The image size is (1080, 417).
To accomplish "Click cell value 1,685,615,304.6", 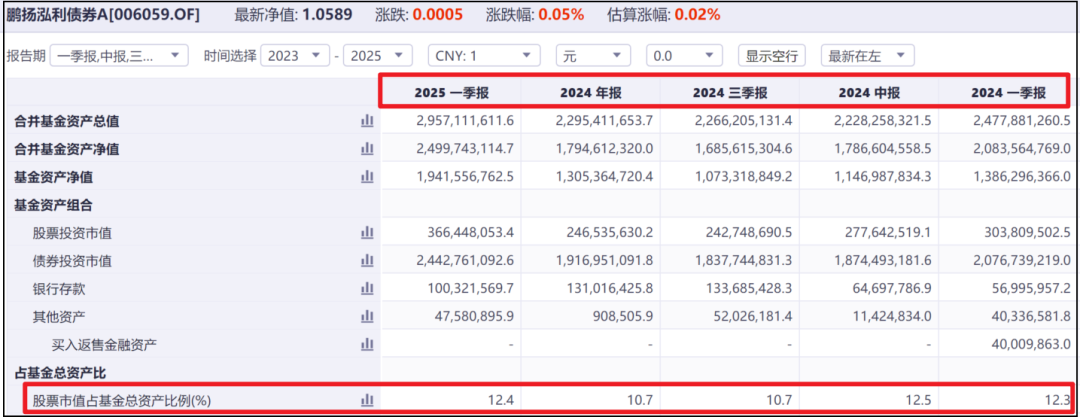I will pyautogui.click(x=743, y=149).
